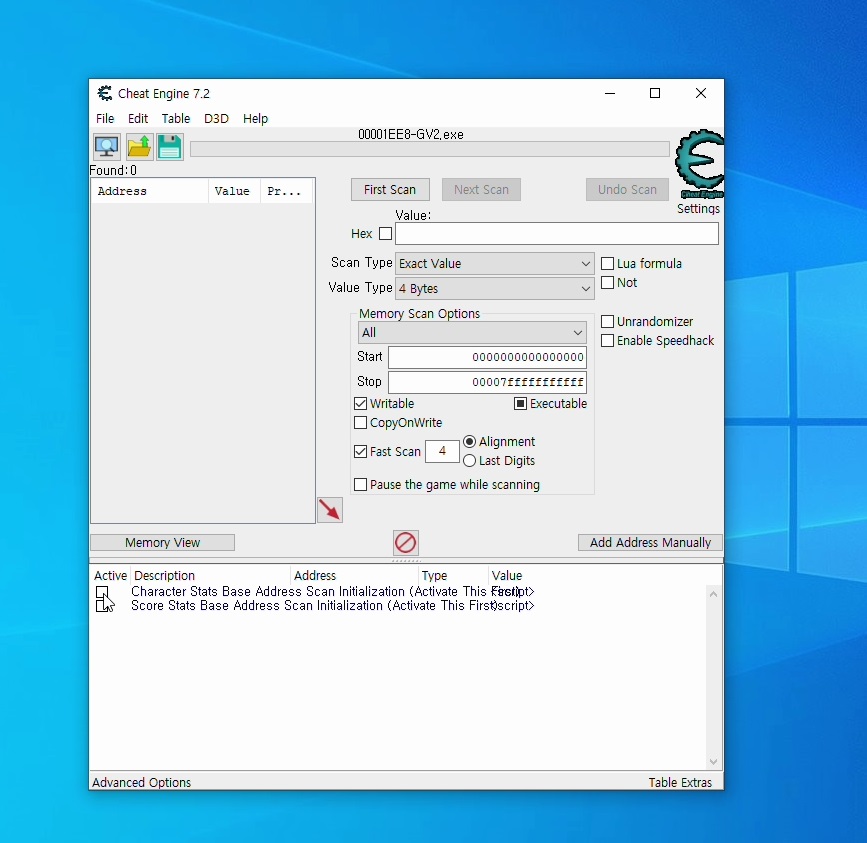The height and width of the screenshot is (843, 867).
Task: Click the address list scroll down arrow
Action: click(713, 762)
